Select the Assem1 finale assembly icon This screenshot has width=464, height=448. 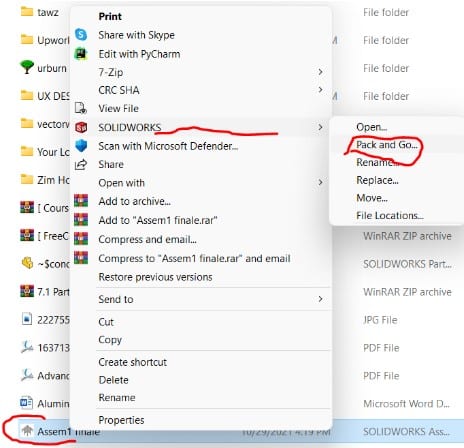27,431
